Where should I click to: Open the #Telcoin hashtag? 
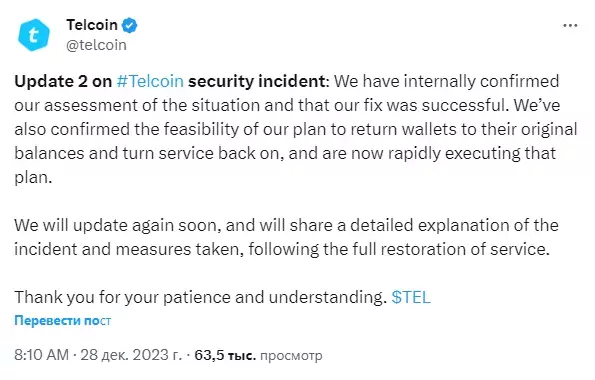pos(150,81)
